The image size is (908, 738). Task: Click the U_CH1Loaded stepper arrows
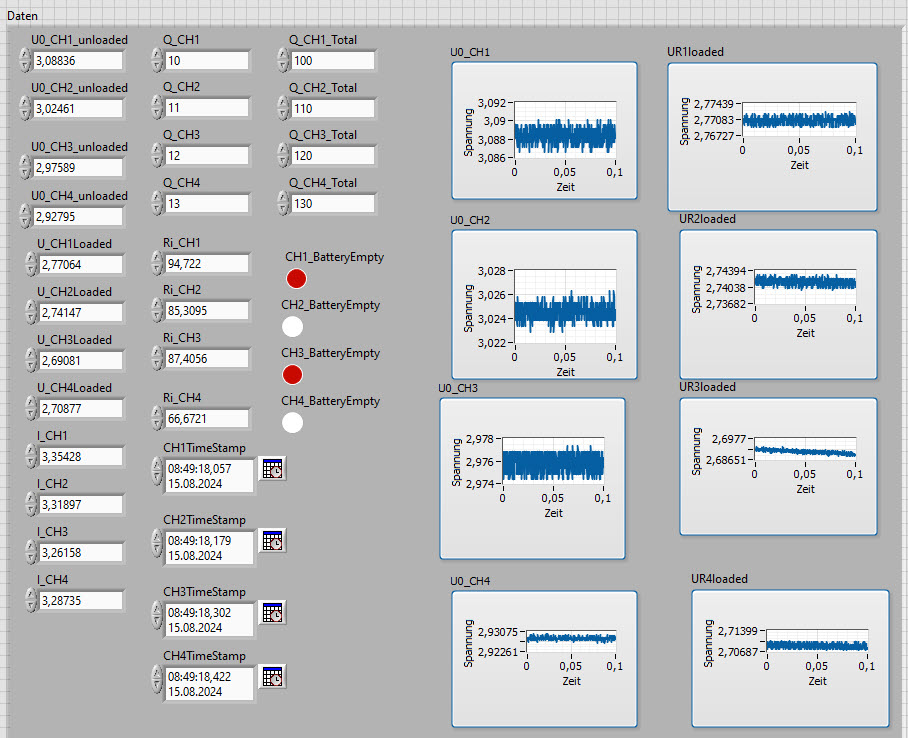[31, 264]
